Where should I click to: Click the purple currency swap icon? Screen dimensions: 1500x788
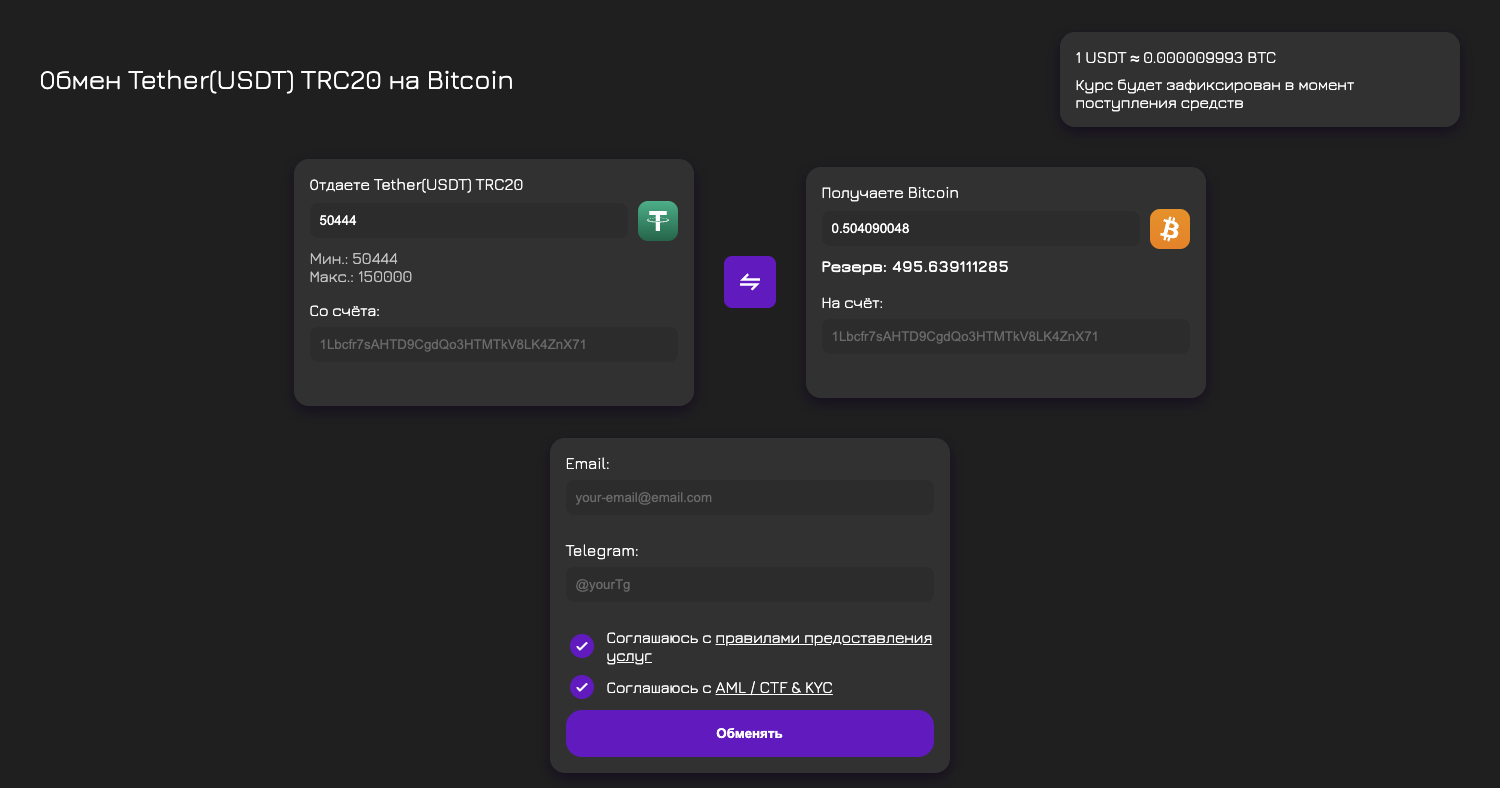pyautogui.click(x=749, y=281)
